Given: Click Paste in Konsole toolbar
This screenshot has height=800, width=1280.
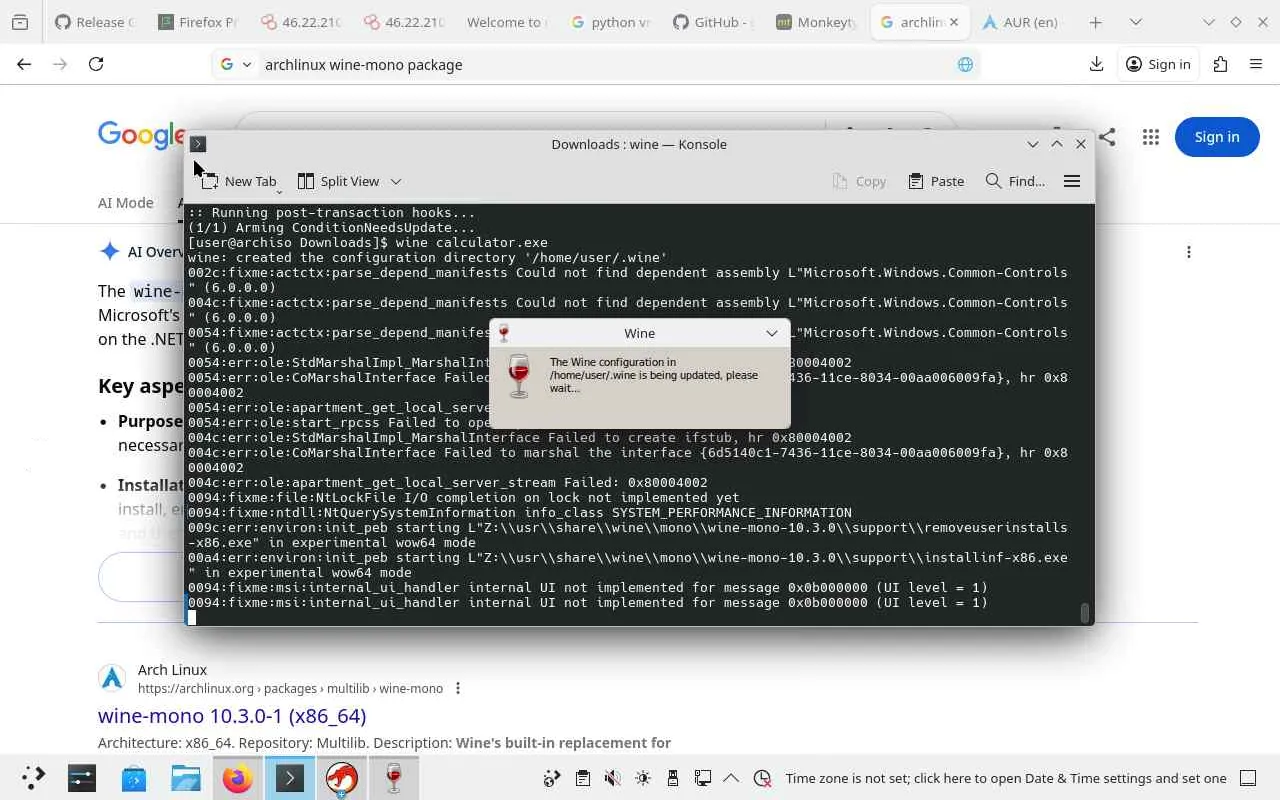Looking at the screenshot, I should [x=936, y=181].
